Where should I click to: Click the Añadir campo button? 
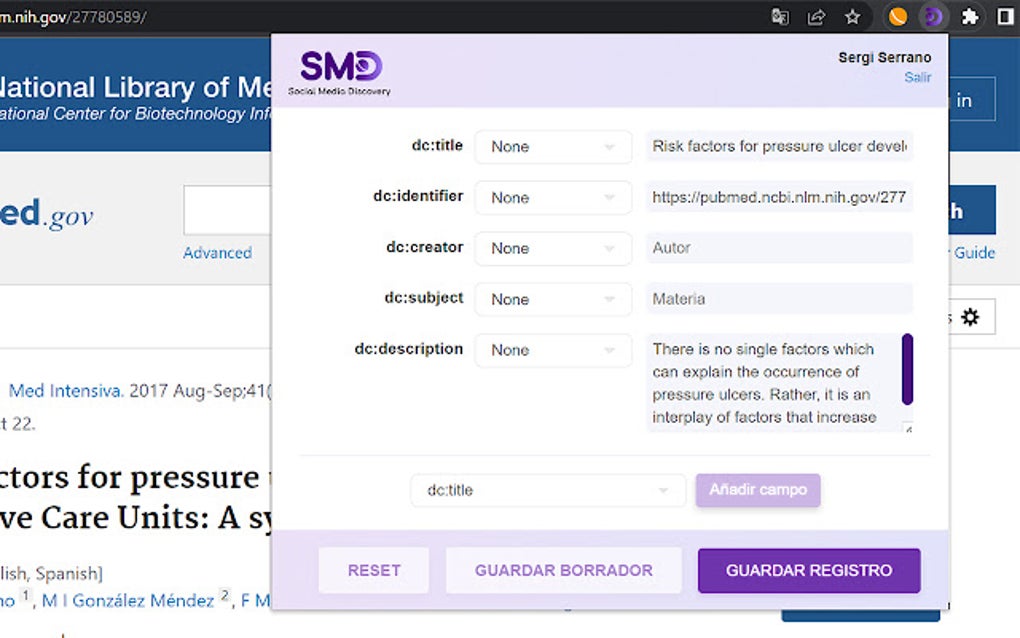point(757,490)
